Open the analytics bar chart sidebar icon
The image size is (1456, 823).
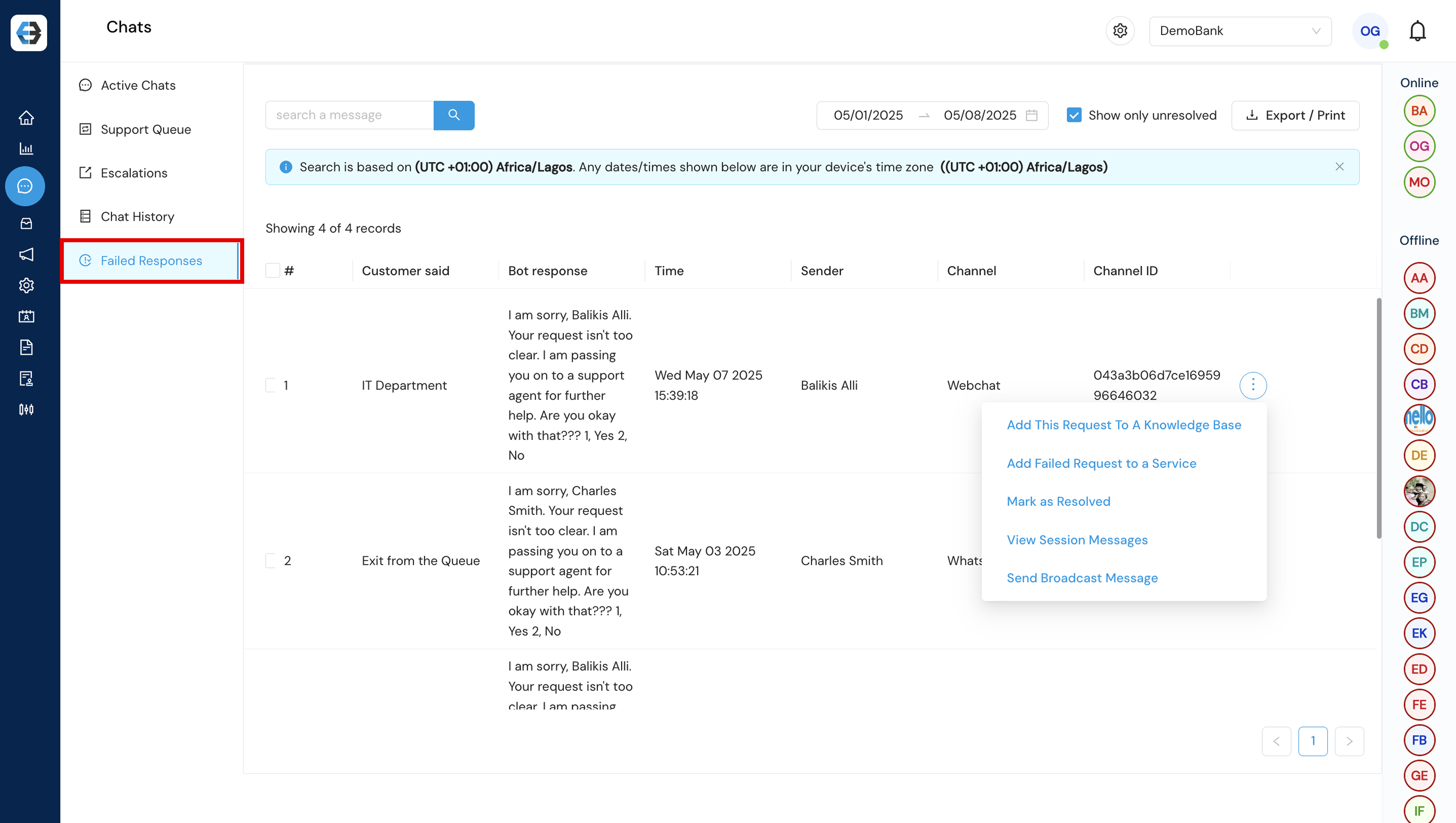pyautogui.click(x=26, y=149)
